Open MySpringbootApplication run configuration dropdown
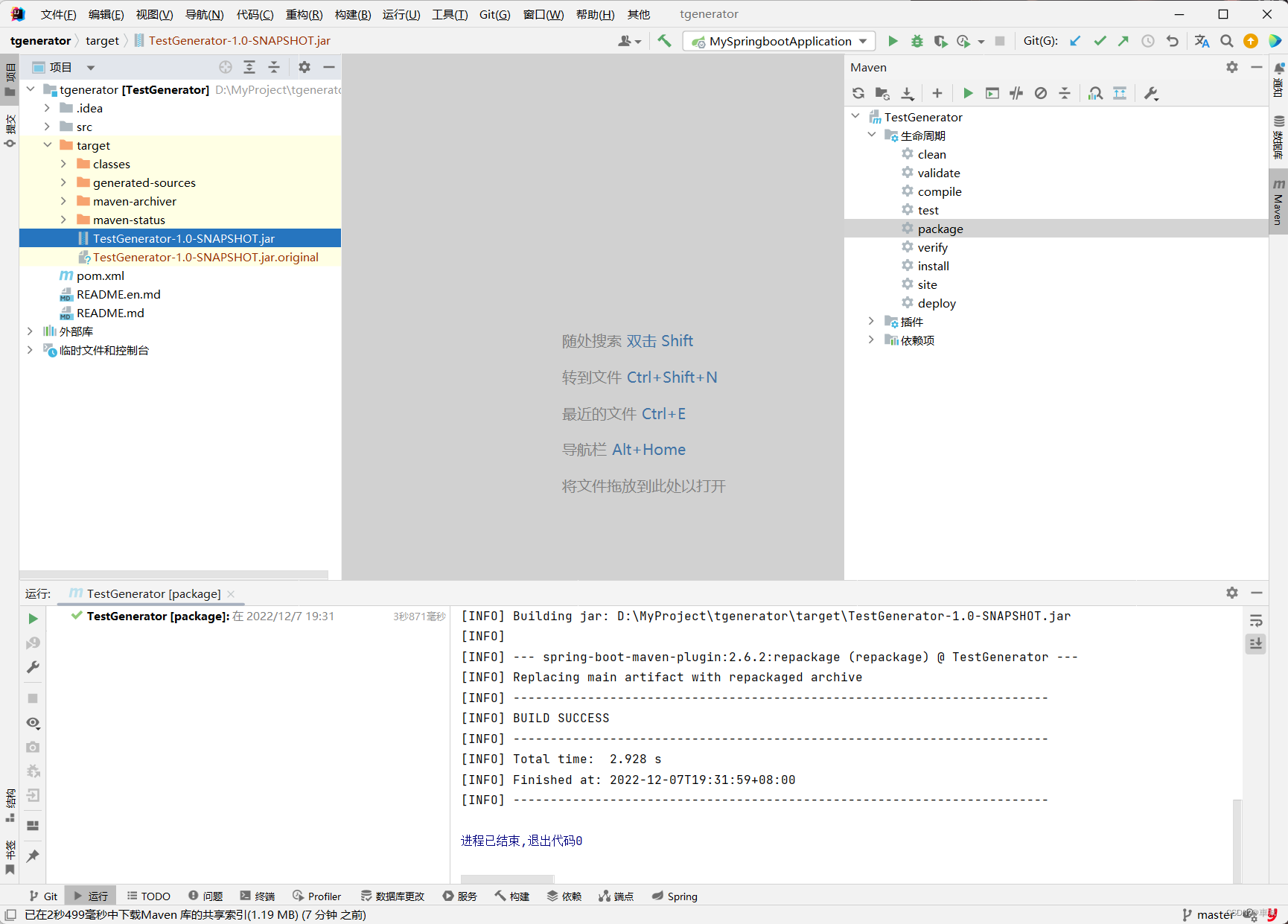 [x=779, y=41]
